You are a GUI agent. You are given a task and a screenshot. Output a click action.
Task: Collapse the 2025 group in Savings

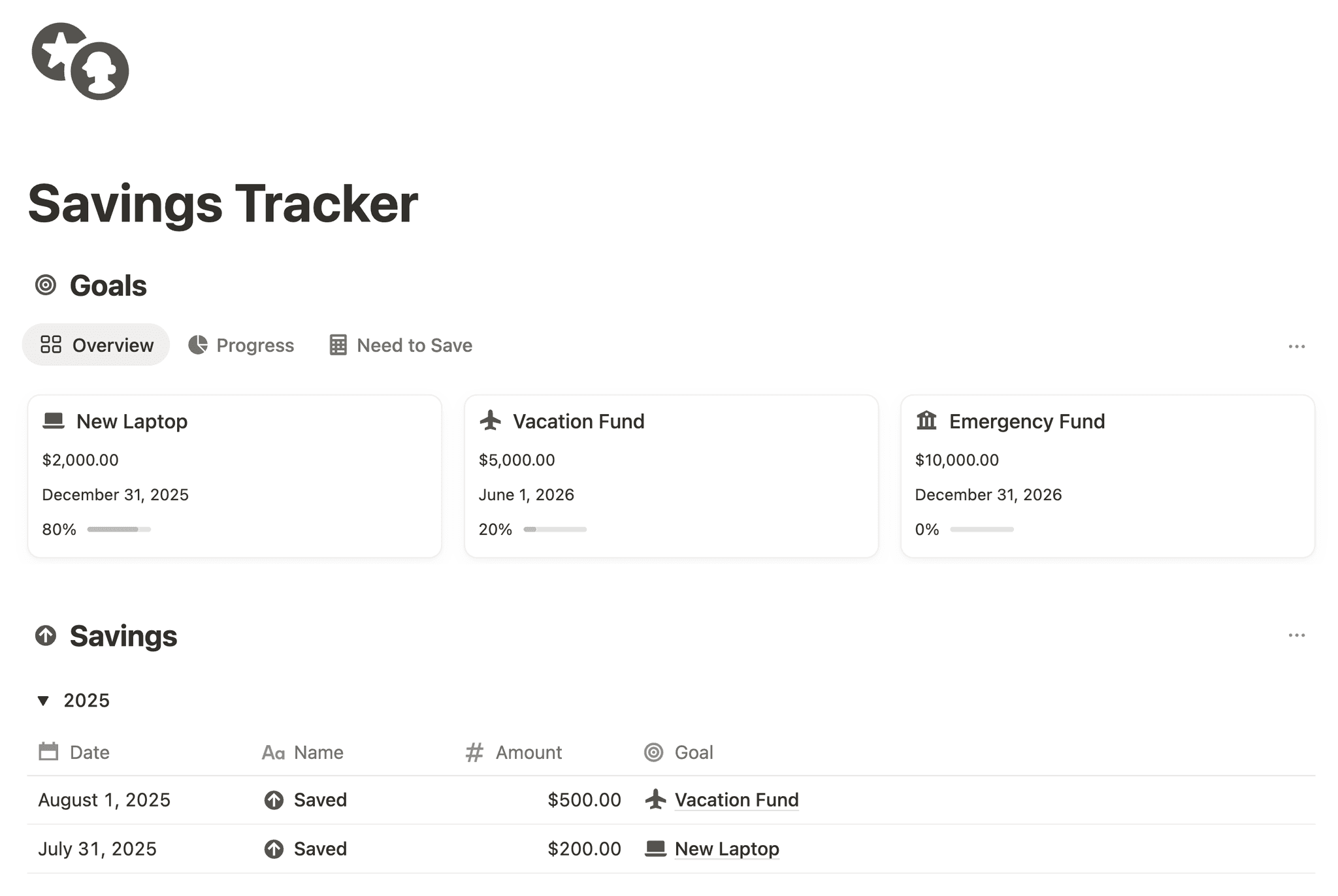(43, 699)
